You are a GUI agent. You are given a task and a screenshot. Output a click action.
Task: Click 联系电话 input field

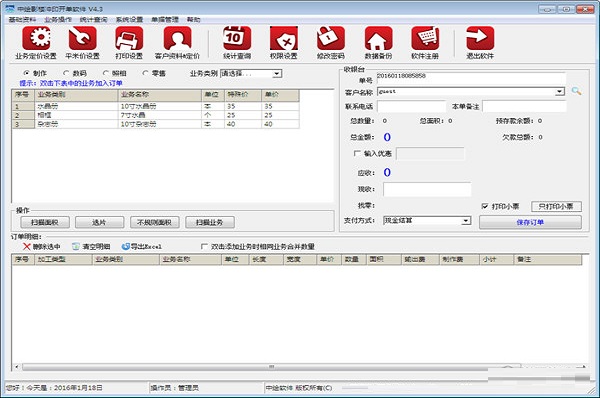click(x=411, y=106)
